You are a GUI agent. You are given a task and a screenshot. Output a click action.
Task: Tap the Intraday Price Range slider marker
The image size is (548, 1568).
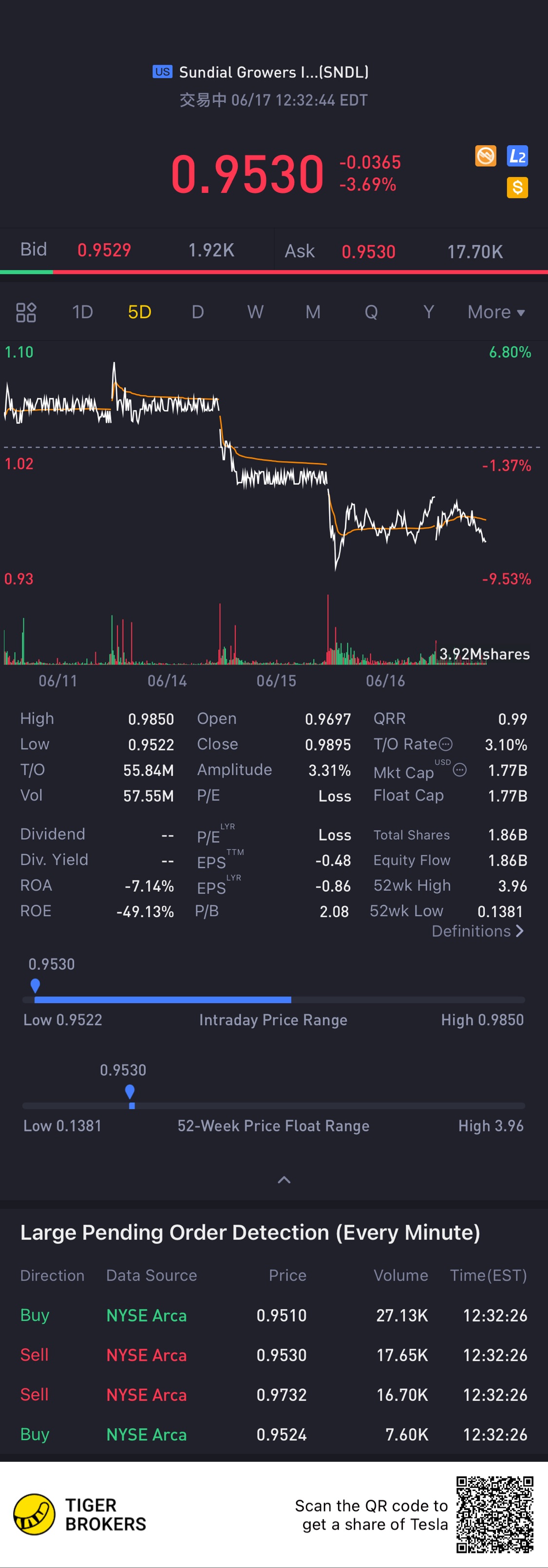pyautogui.click(x=35, y=985)
